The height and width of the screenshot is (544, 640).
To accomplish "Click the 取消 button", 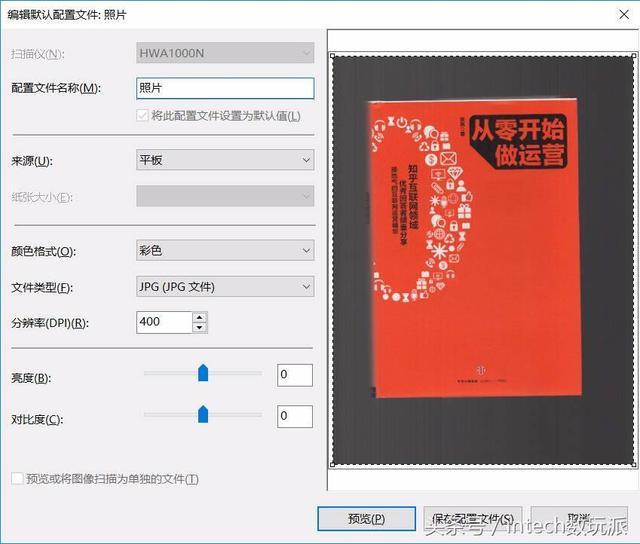I will click(x=579, y=519).
